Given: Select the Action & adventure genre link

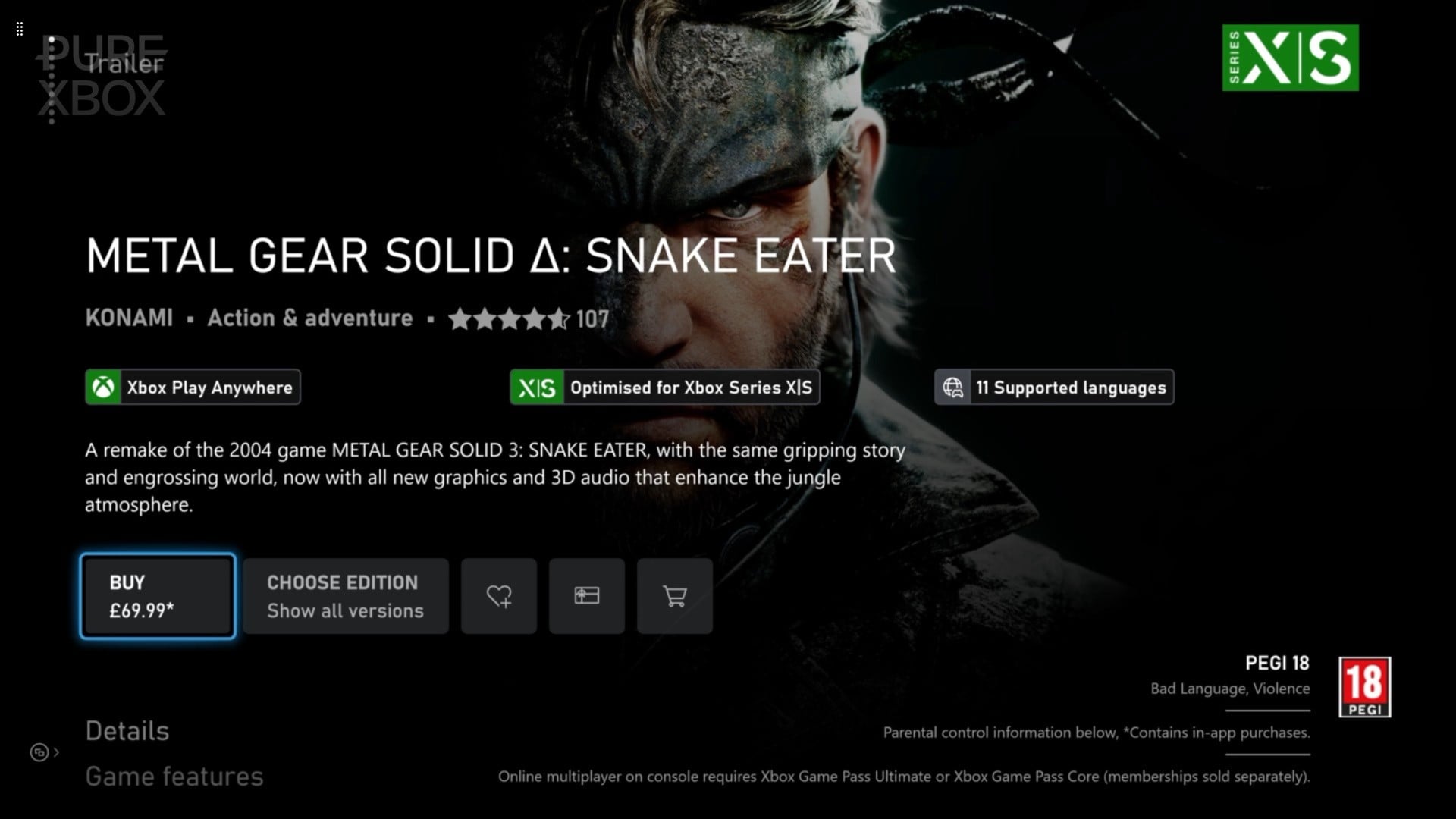Looking at the screenshot, I should pyautogui.click(x=310, y=318).
